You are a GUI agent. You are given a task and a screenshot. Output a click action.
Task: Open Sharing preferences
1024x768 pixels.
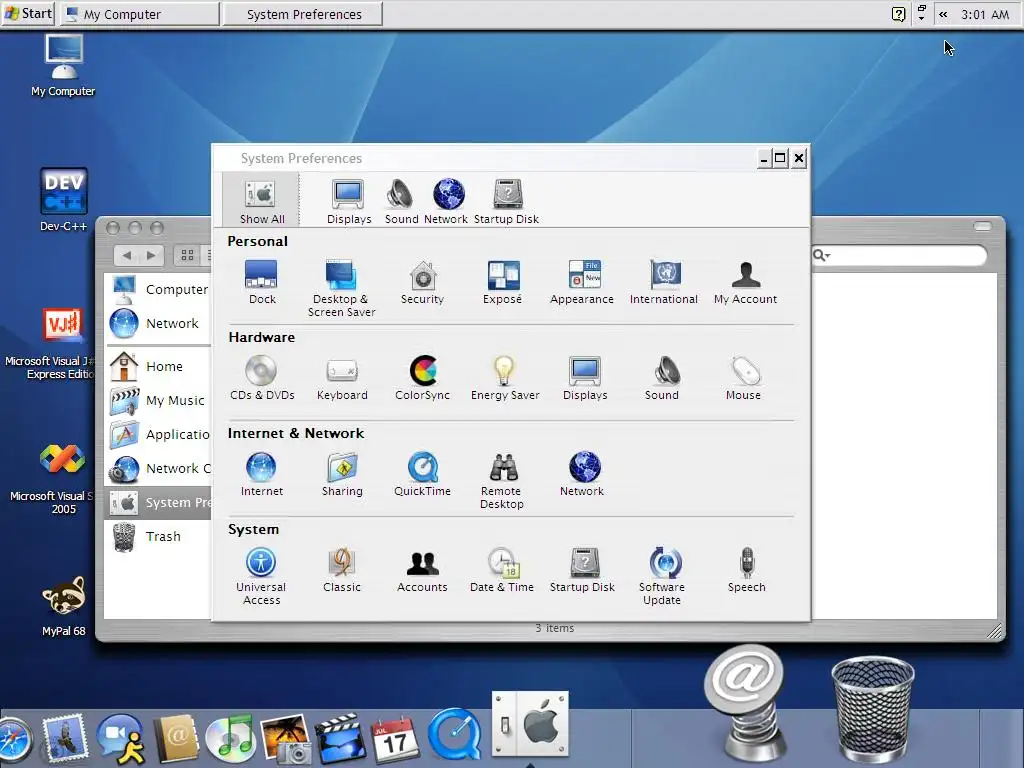pos(342,474)
